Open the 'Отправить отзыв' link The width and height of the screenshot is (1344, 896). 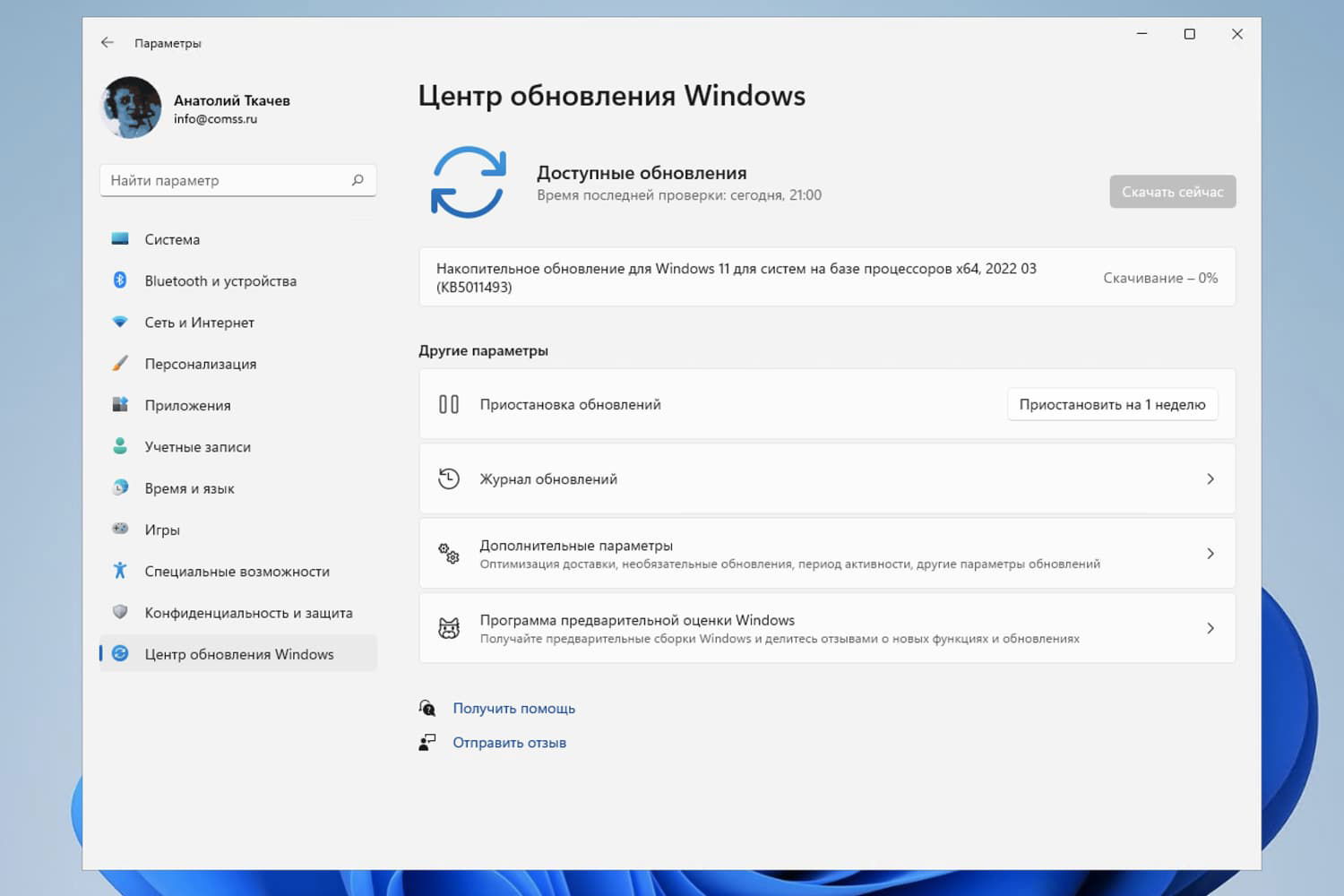click(x=509, y=742)
